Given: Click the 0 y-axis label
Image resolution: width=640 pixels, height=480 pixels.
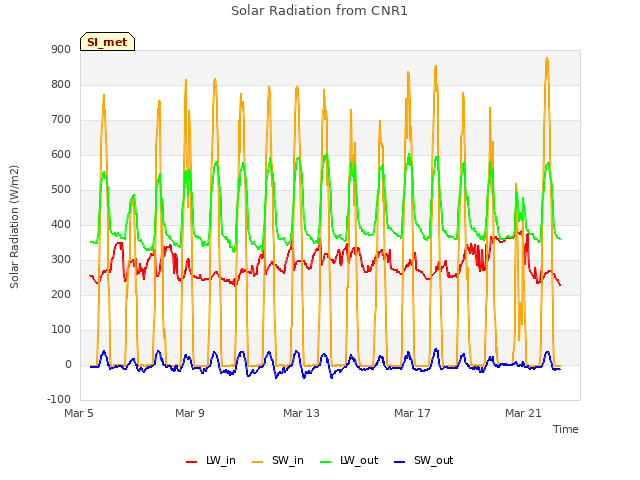Looking at the screenshot, I should 68,365.
